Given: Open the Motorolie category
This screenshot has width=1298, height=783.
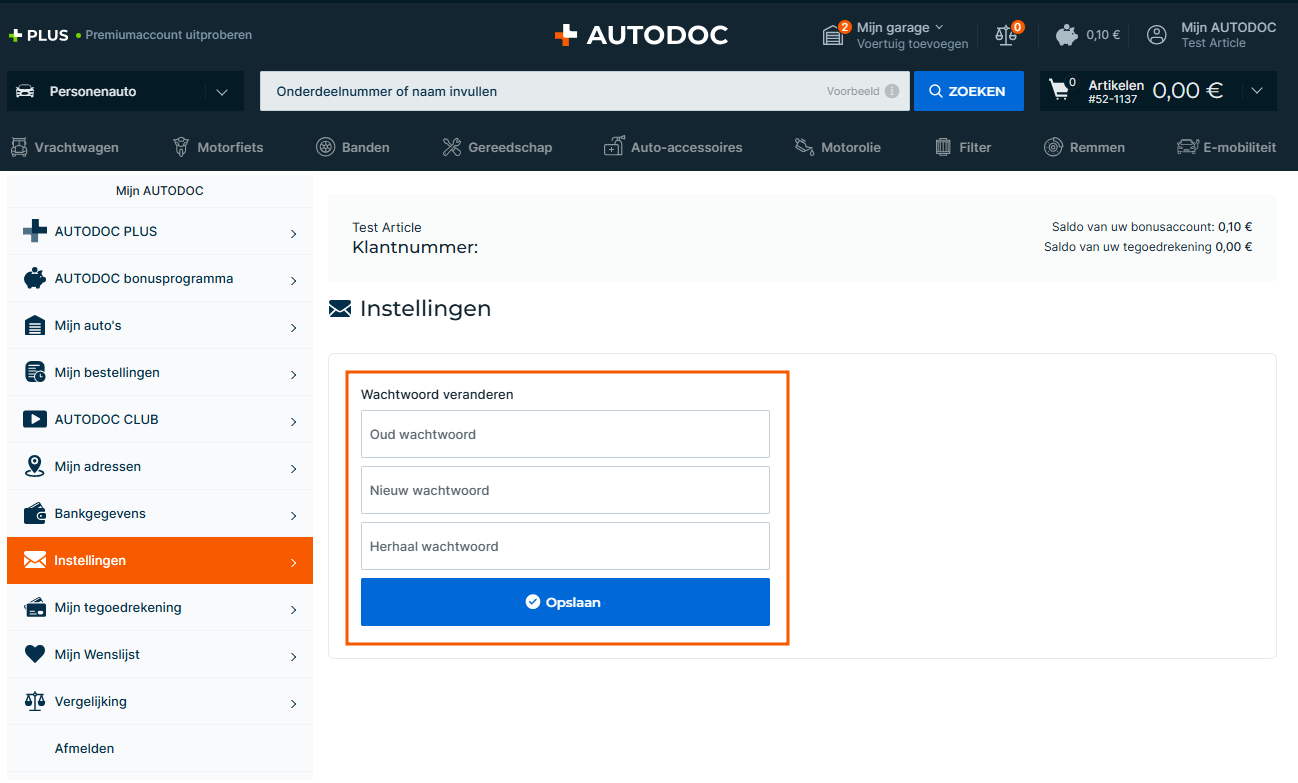Looking at the screenshot, I should tap(838, 147).
